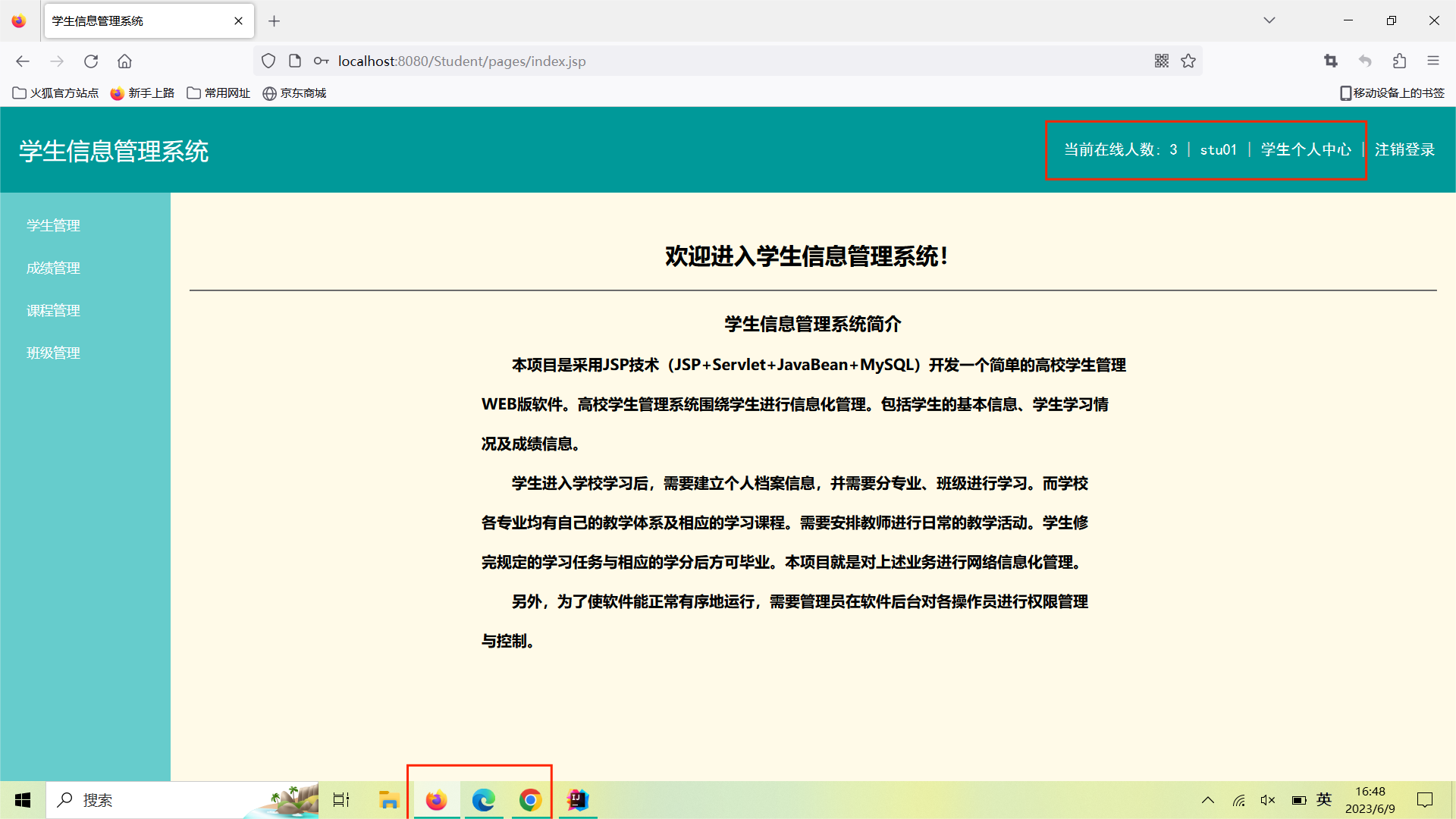Click the 欢迎进入学生信息管理系统 heading

point(807,256)
